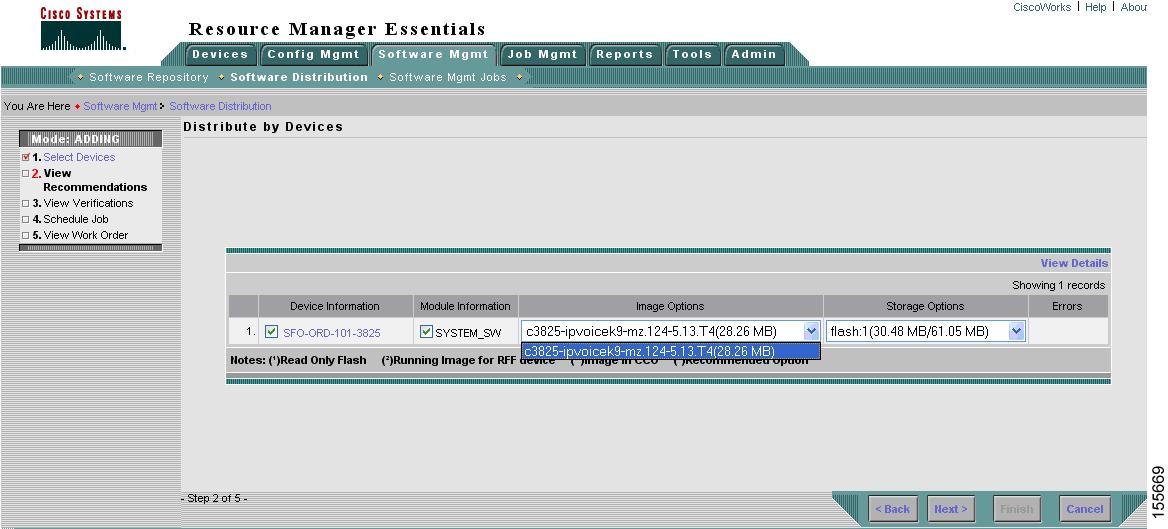The image size is (1168, 529).
Task: Open the Devices tab
Action: pos(220,54)
